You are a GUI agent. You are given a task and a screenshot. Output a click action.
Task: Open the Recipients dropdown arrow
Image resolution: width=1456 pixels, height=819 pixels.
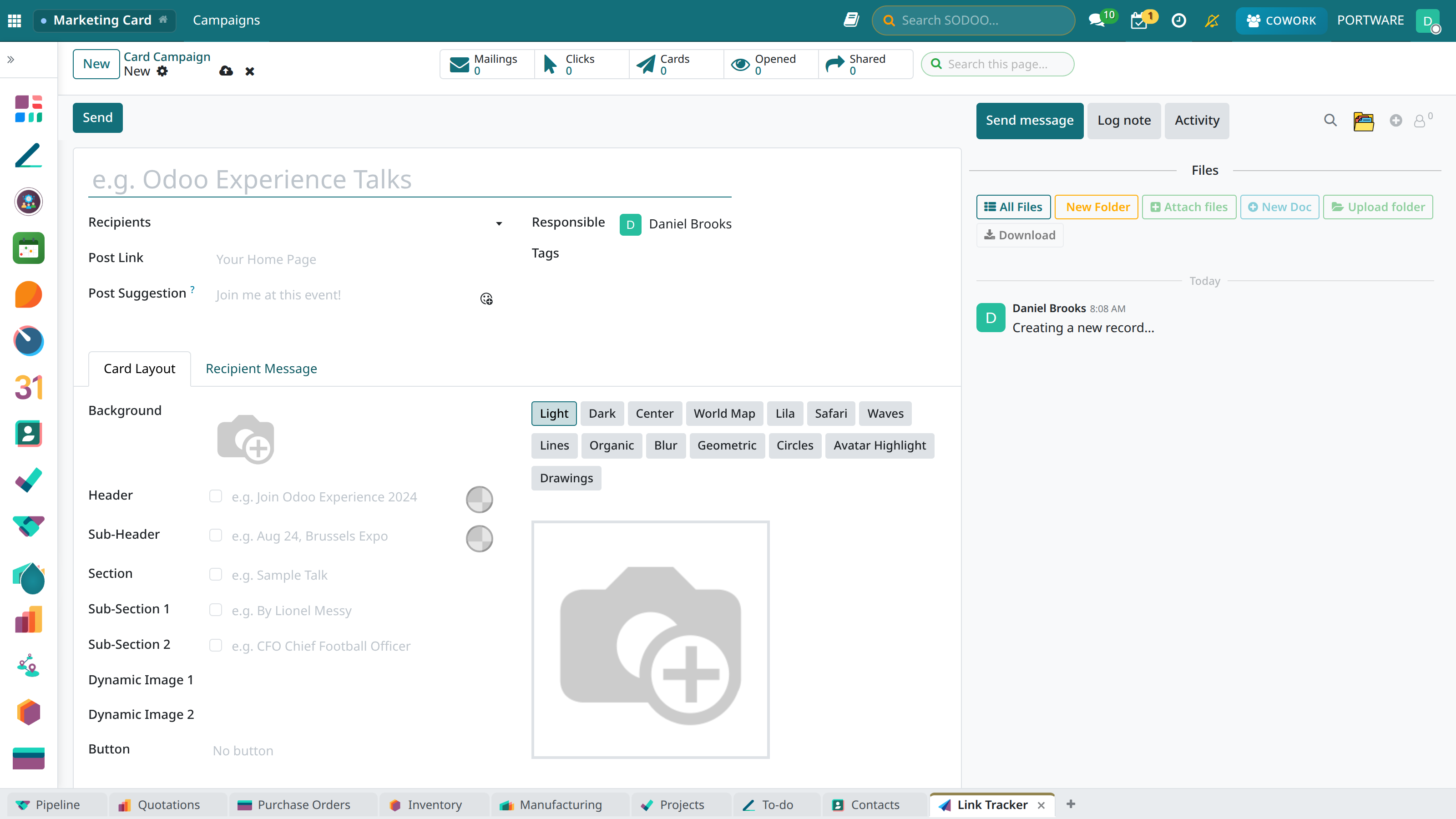(x=499, y=223)
